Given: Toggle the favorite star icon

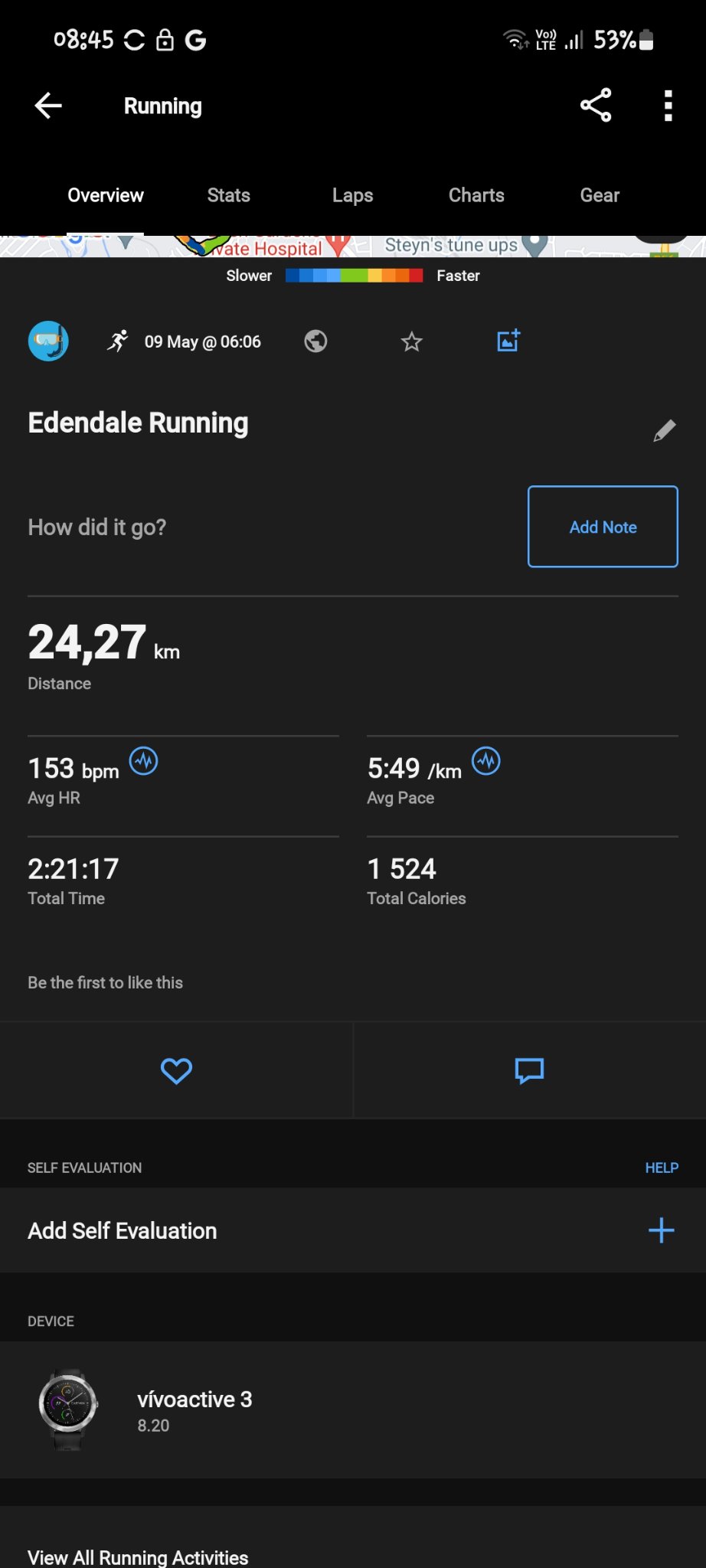Looking at the screenshot, I should (412, 341).
